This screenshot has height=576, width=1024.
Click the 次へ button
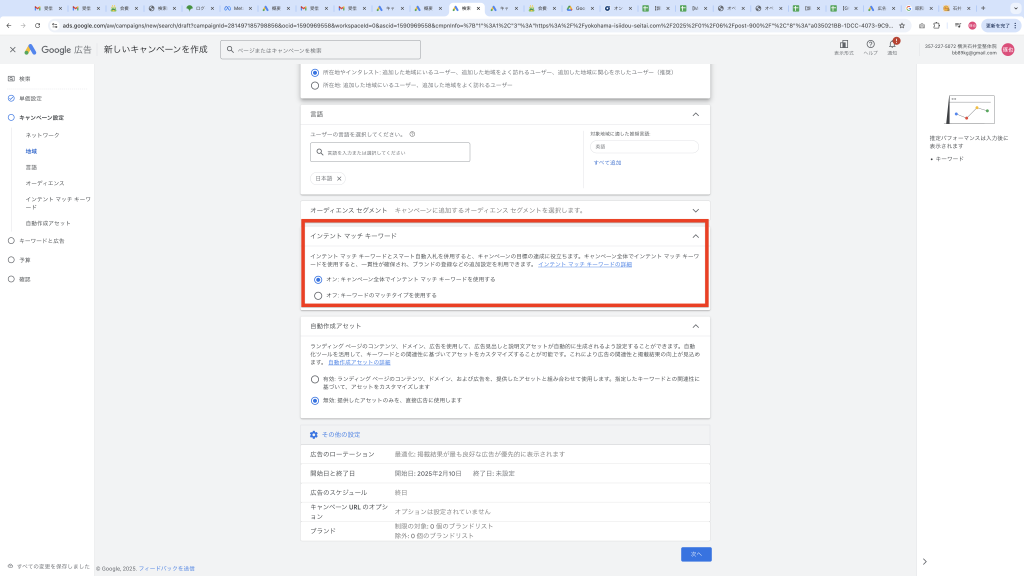click(695, 554)
